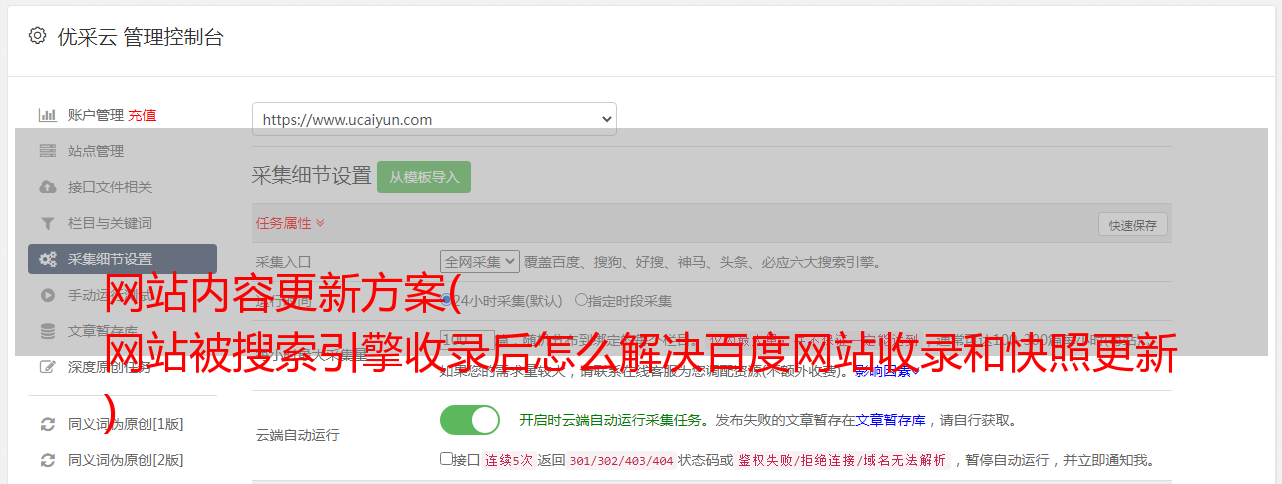Click the blue 文章暂存库 link
1282x484 pixels.
(890, 420)
